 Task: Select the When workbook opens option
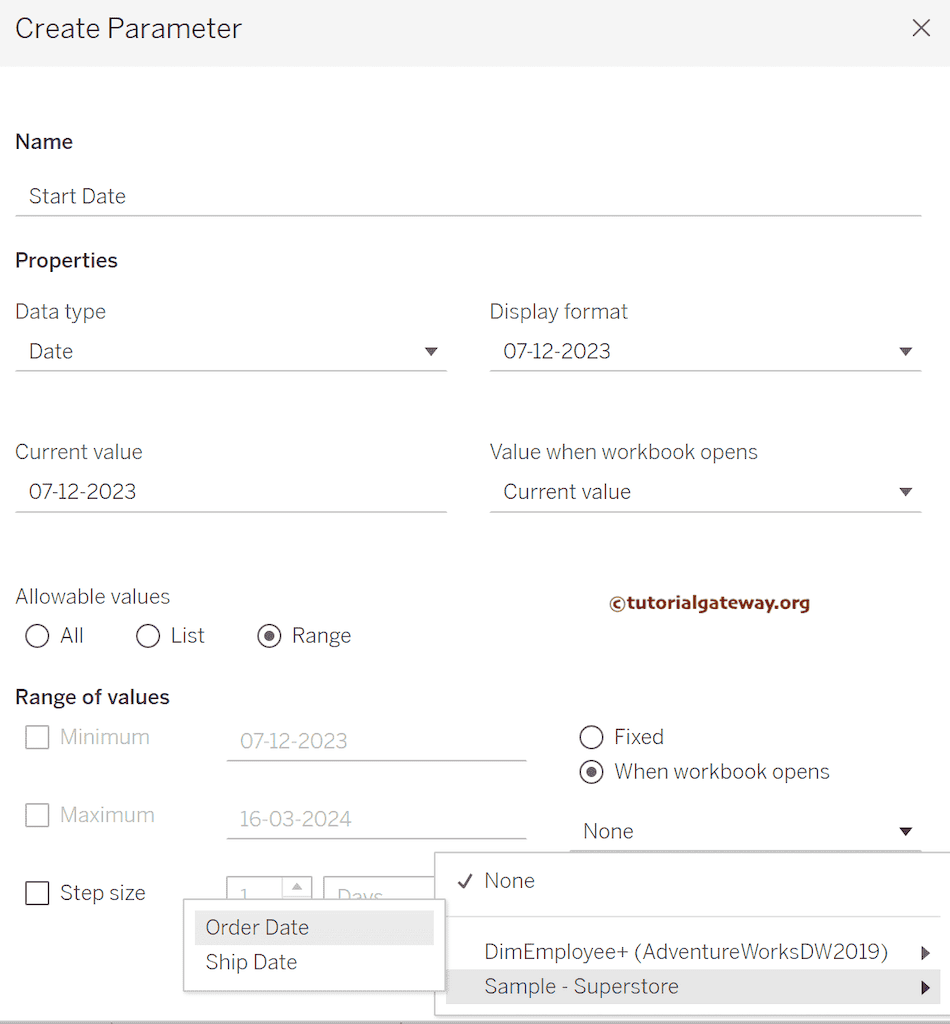pos(589,772)
